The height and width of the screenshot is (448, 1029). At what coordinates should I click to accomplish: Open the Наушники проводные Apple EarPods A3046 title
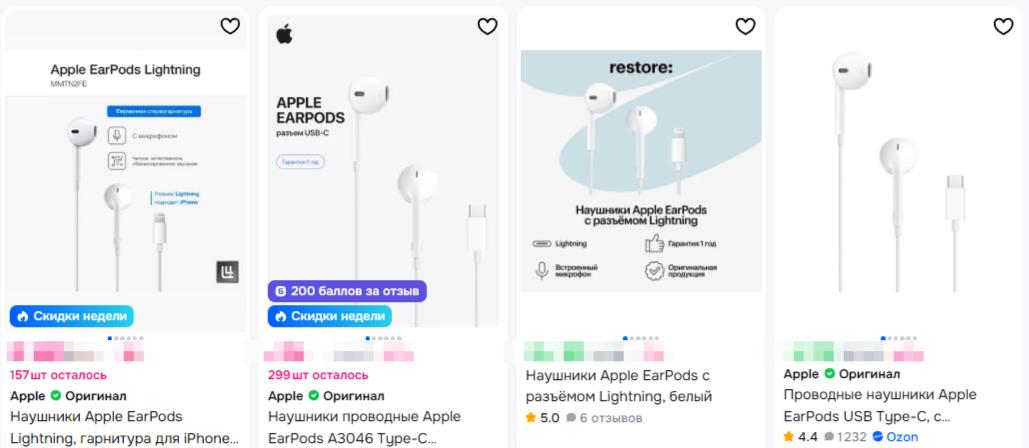coord(364,427)
